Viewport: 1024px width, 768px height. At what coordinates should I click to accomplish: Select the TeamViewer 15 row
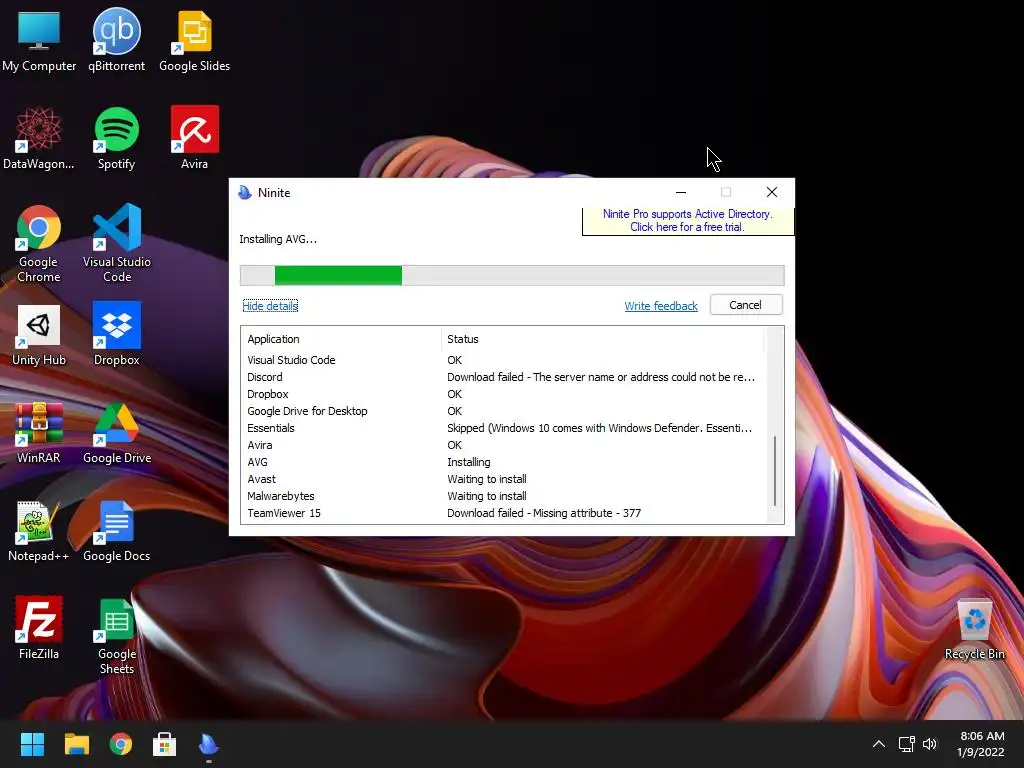[503, 513]
